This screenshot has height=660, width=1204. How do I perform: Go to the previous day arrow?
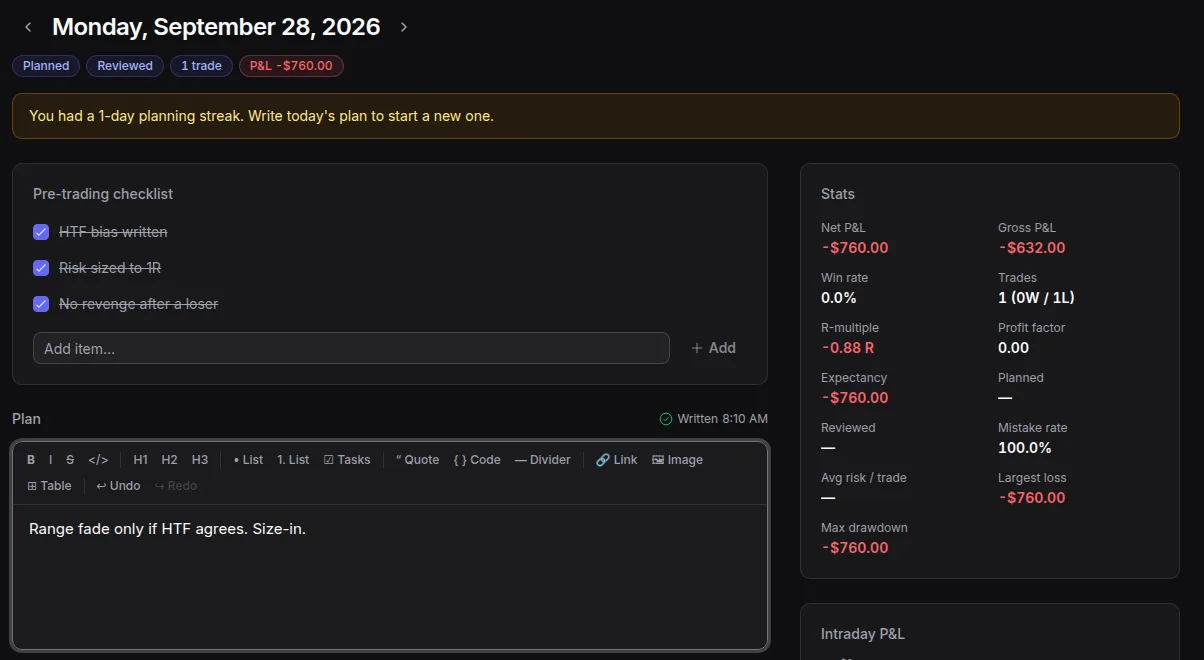pyautogui.click(x=28, y=27)
